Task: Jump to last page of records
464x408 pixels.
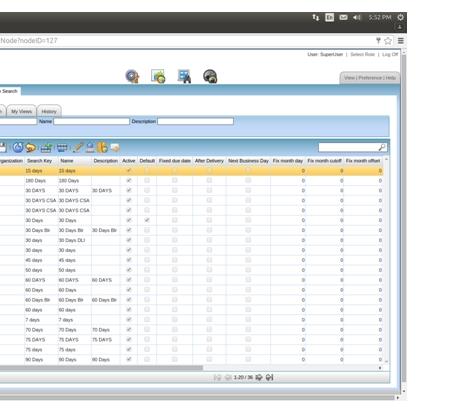Action: click(270, 377)
